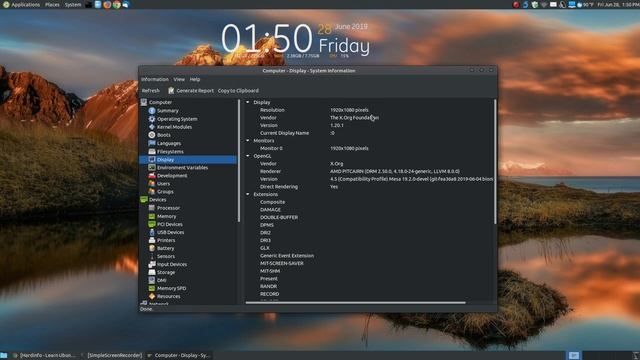Open the Storage disk icon
This screenshot has width=640, height=360.
point(152,272)
